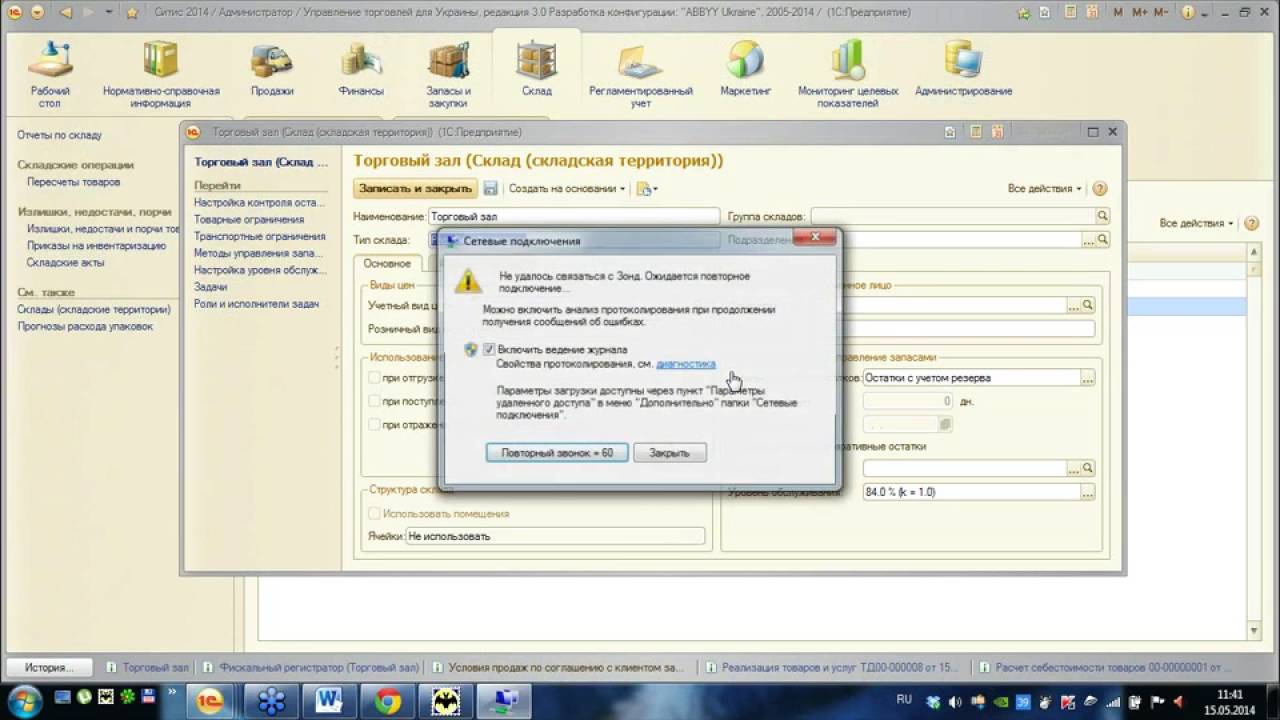Open Пересчеты товаров in sidebar
The width and height of the screenshot is (1280, 720).
(73, 182)
